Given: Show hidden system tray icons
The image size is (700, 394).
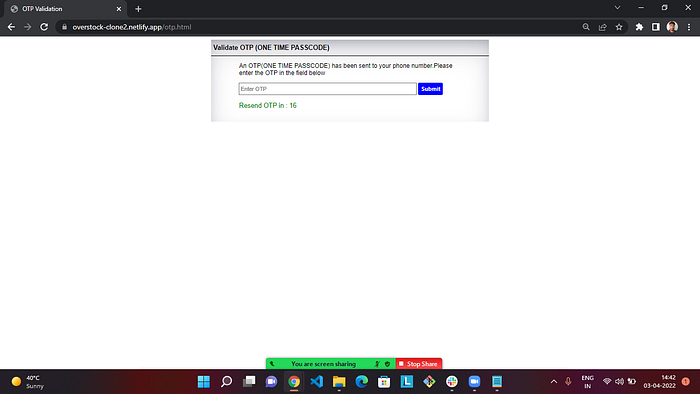Looking at the screenshot, I should (554, 382).
